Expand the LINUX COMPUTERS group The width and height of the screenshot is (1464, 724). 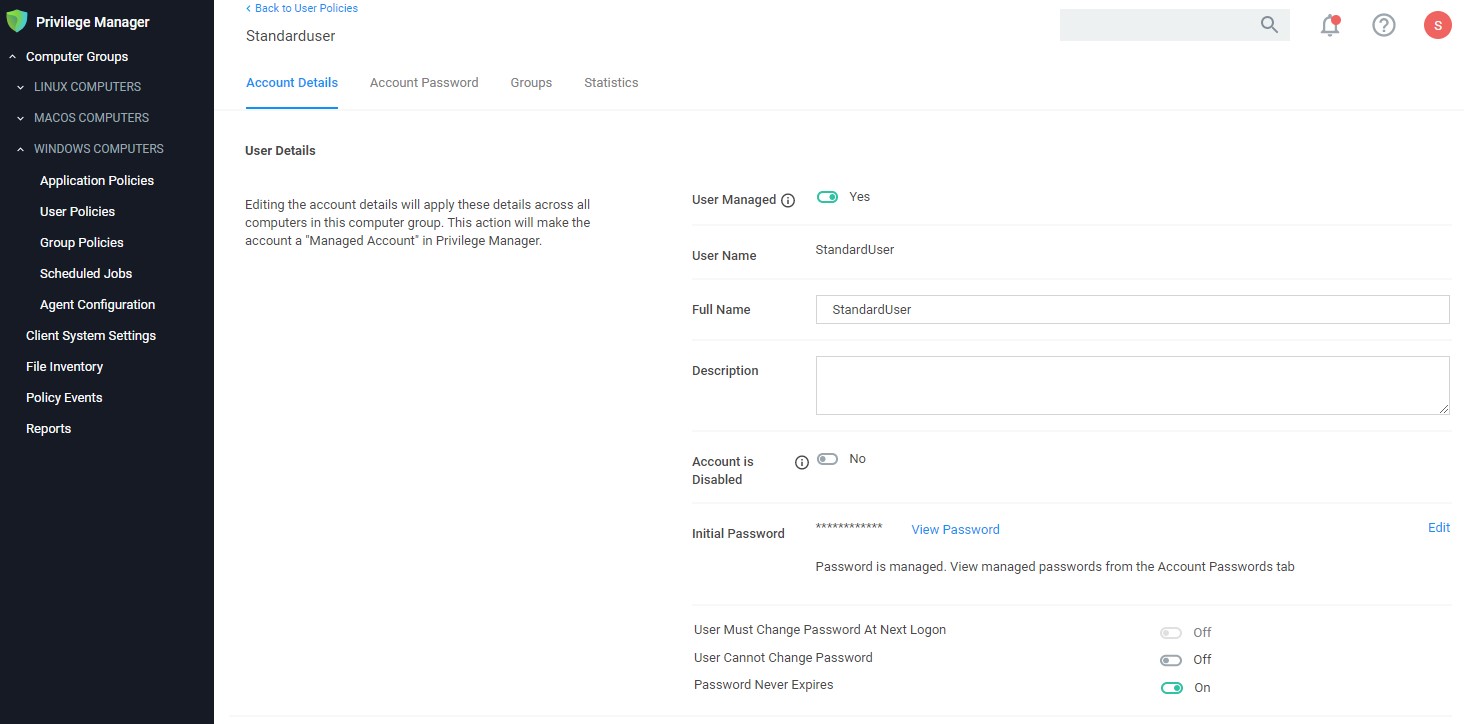click(x=20, y=87)
